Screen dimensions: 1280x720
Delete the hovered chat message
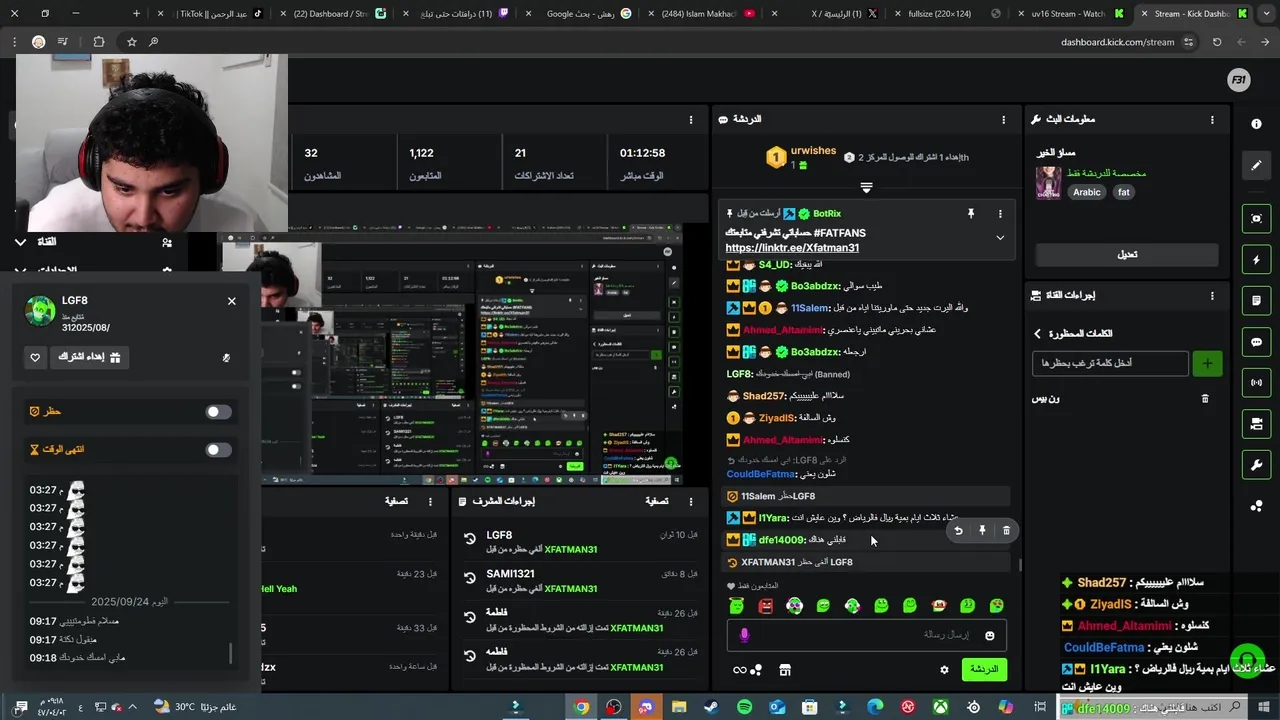(1006, 531)
